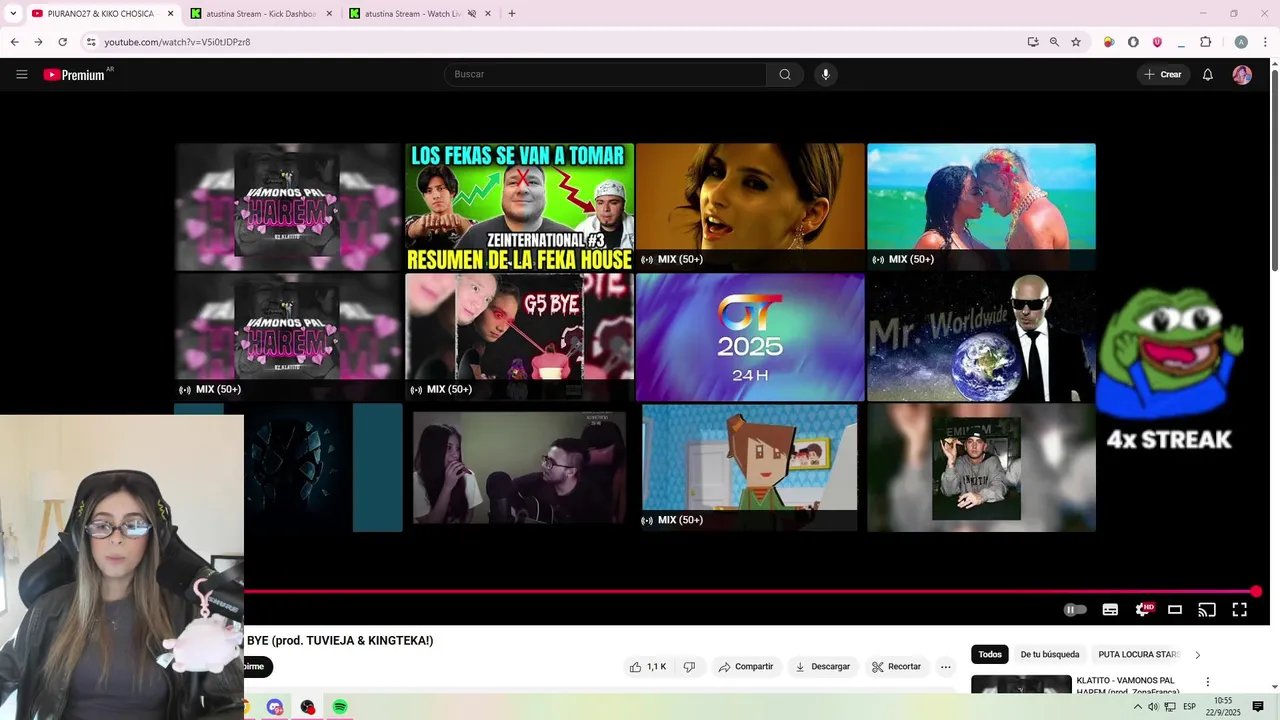Open the more actions ellipsis under the video
The width and height of the screenshot is (1280, 720).
[945, 666]
